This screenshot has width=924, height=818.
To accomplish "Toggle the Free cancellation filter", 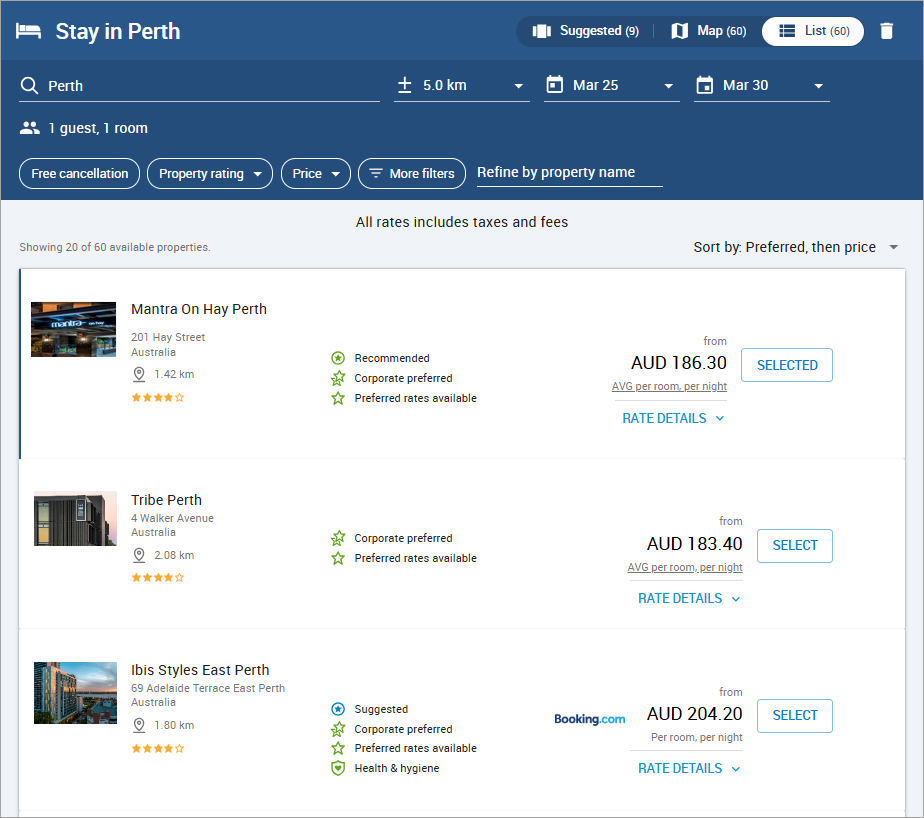I will [80, 173].
